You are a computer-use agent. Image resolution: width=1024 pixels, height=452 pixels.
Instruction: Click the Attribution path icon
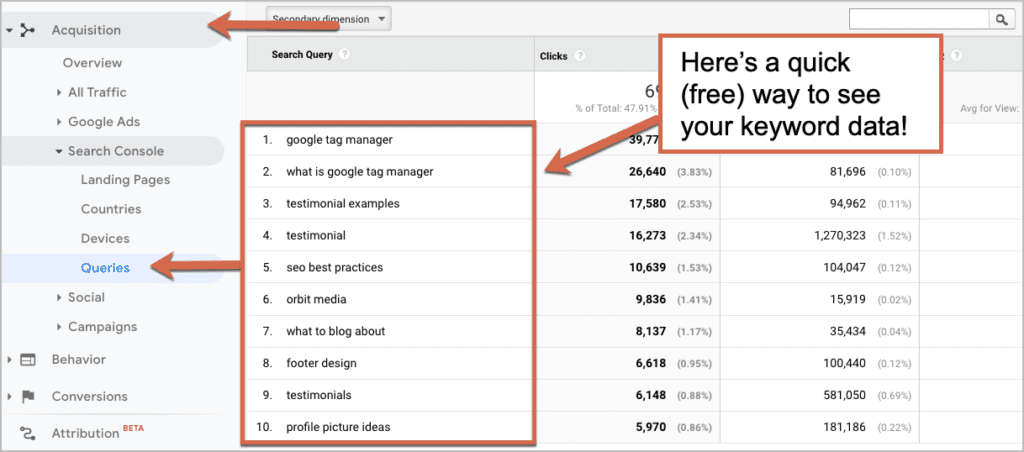[27, 433]
